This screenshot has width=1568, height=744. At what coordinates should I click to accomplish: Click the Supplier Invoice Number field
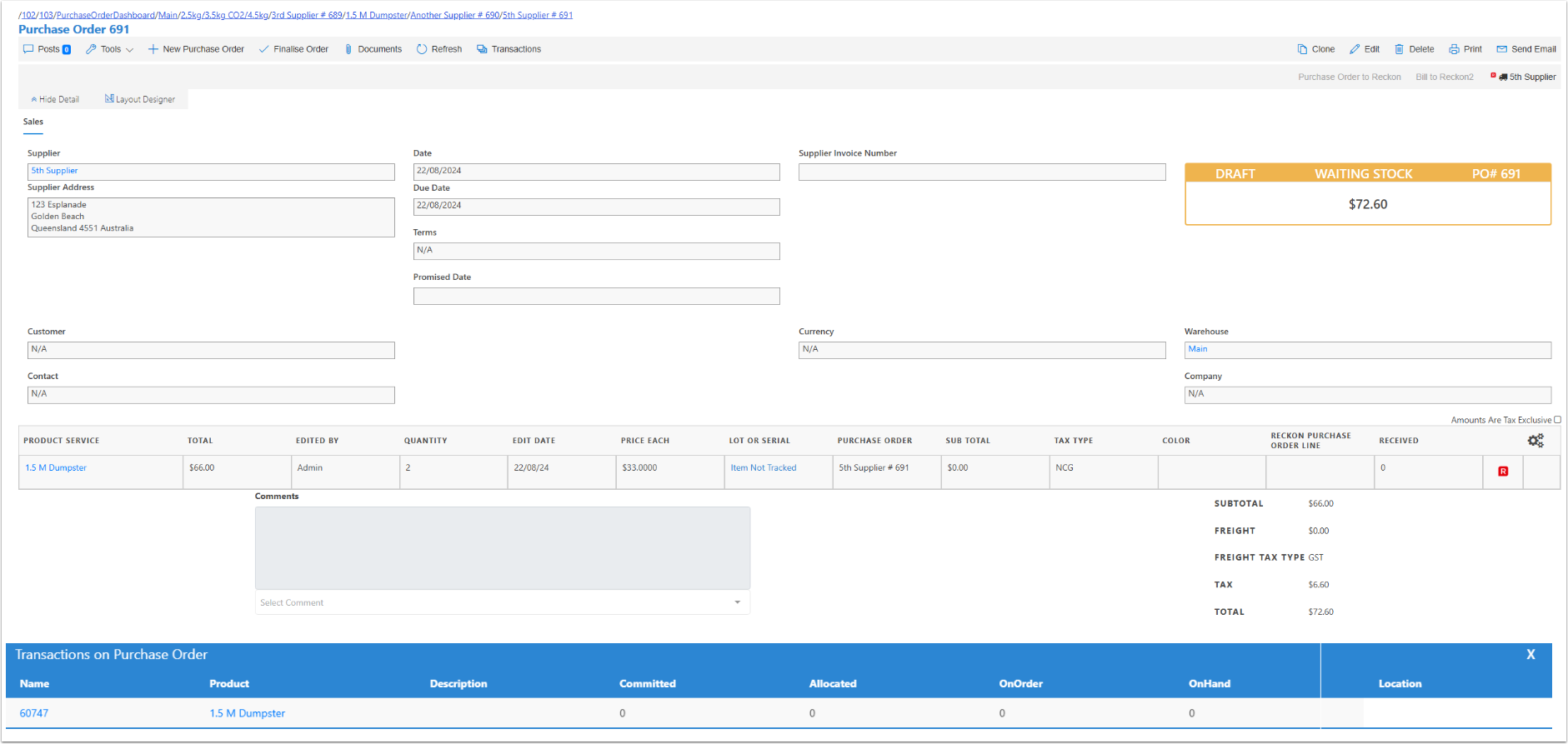tap(981, 172)
